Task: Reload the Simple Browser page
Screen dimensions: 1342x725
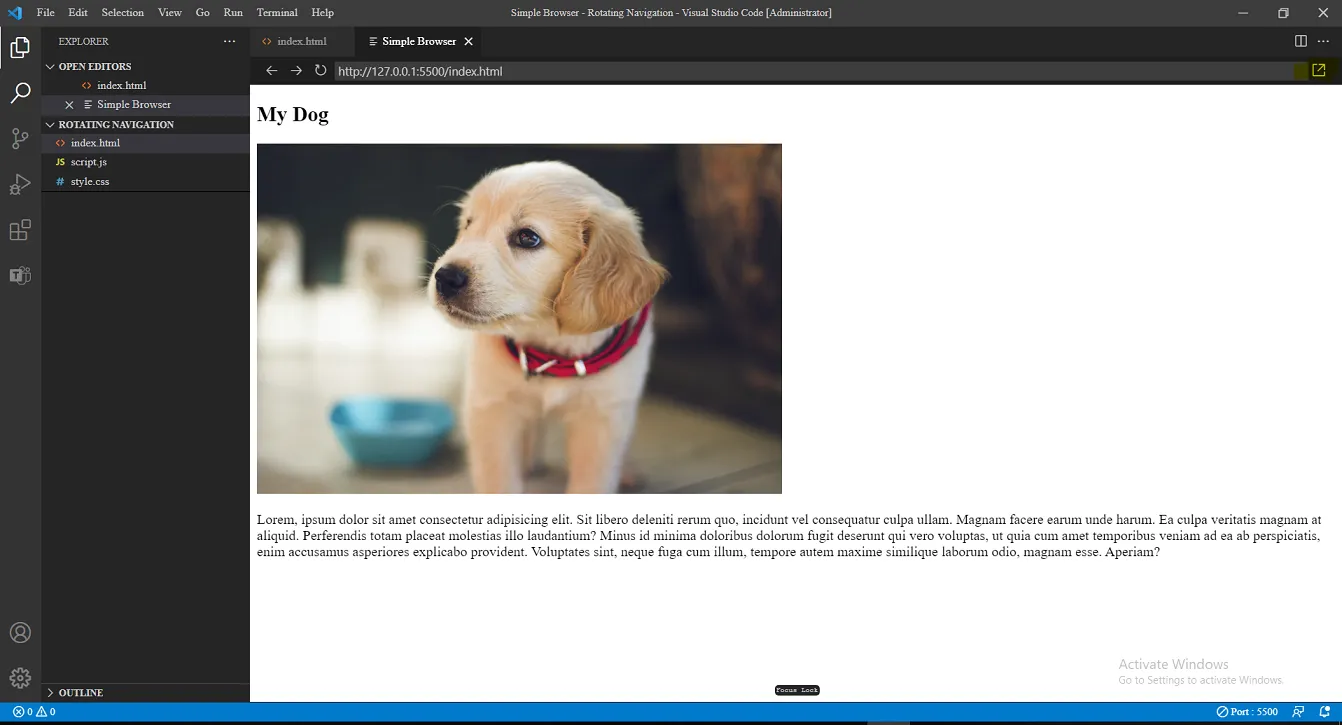Action: pos(320,71)
